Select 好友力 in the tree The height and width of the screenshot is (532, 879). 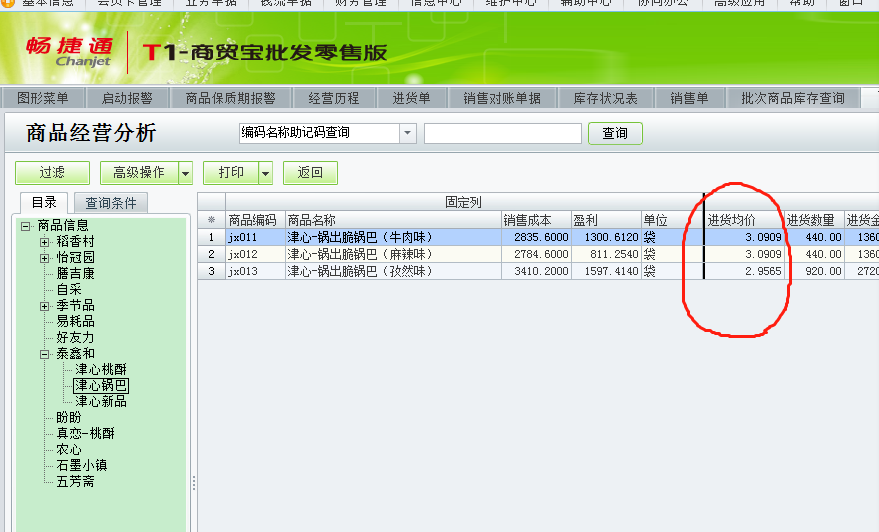tap(75, 337)
